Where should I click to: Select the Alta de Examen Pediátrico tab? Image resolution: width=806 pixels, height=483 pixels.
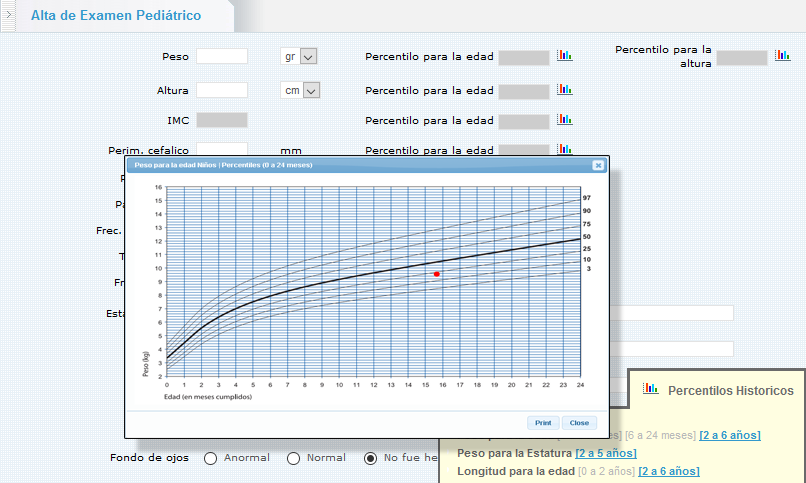point(115,16)
